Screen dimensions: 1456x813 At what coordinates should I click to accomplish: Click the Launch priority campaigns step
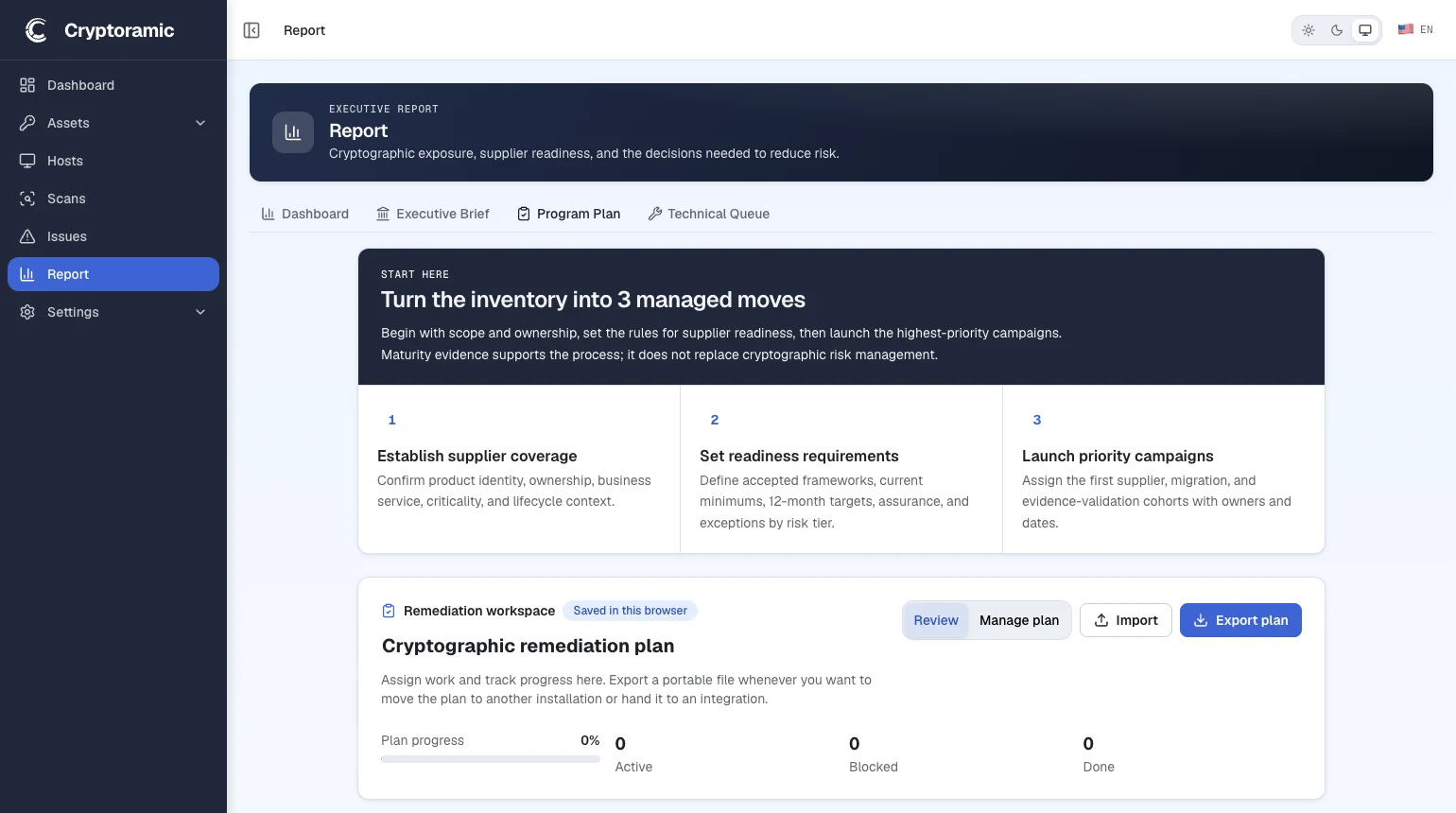(1164, 469)
